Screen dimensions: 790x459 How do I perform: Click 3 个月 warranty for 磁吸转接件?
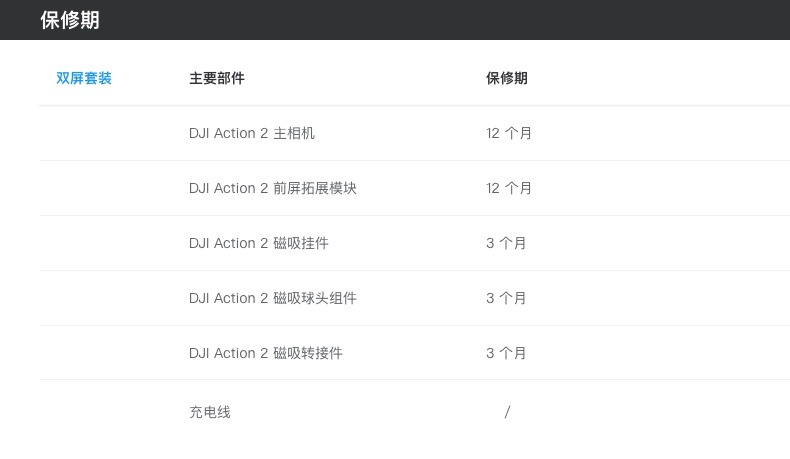click(506, 353)
